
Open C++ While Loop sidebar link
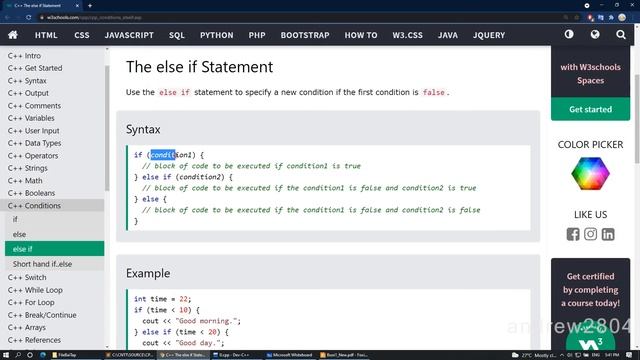point(35,290)
